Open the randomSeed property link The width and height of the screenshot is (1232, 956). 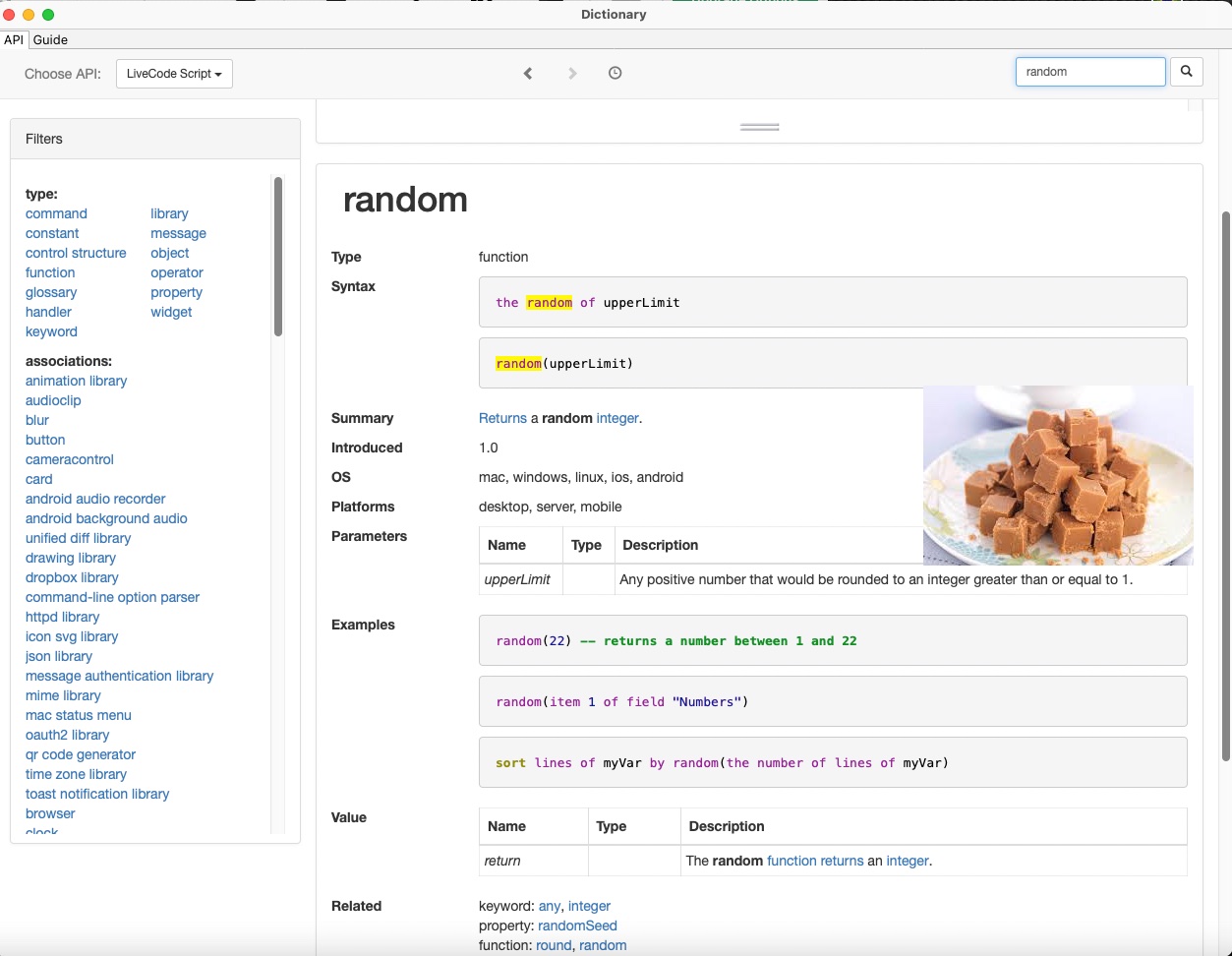click(x=577, y=926)
